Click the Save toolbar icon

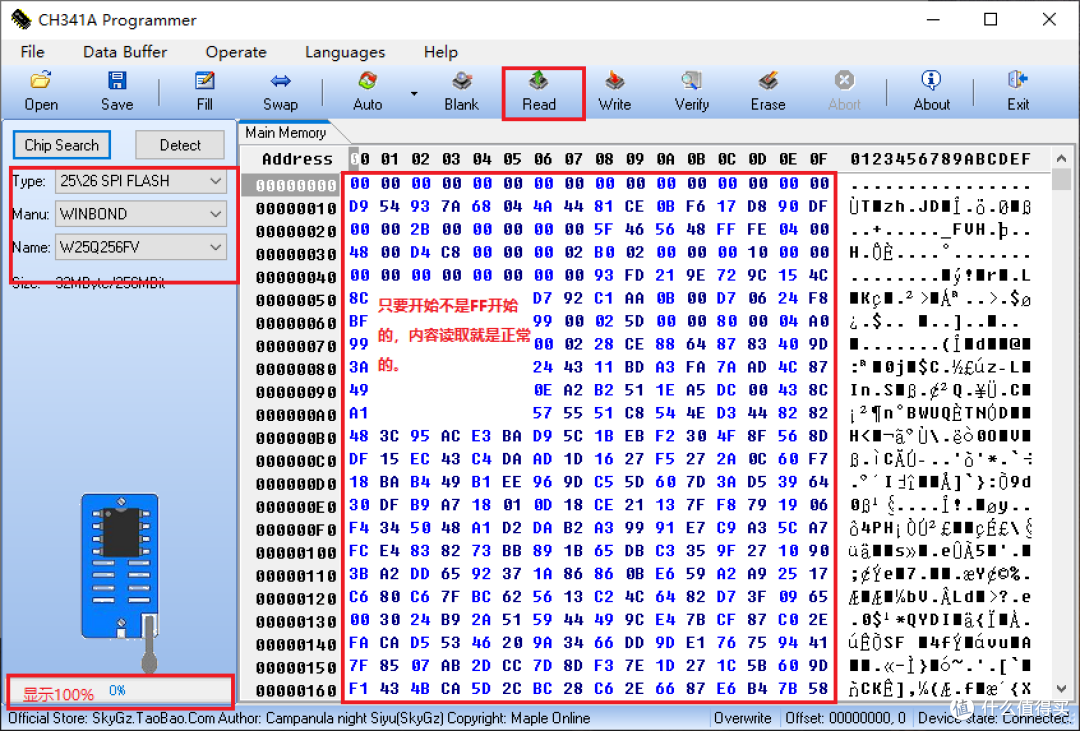point(117,91)
